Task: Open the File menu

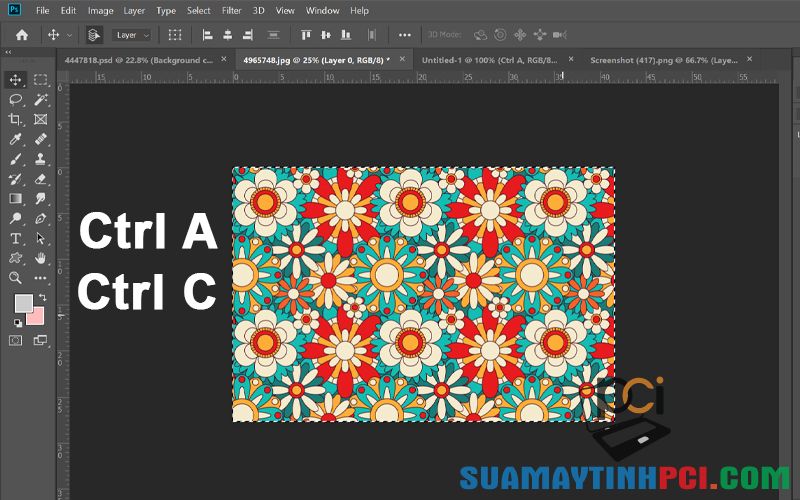Action: 43,10
